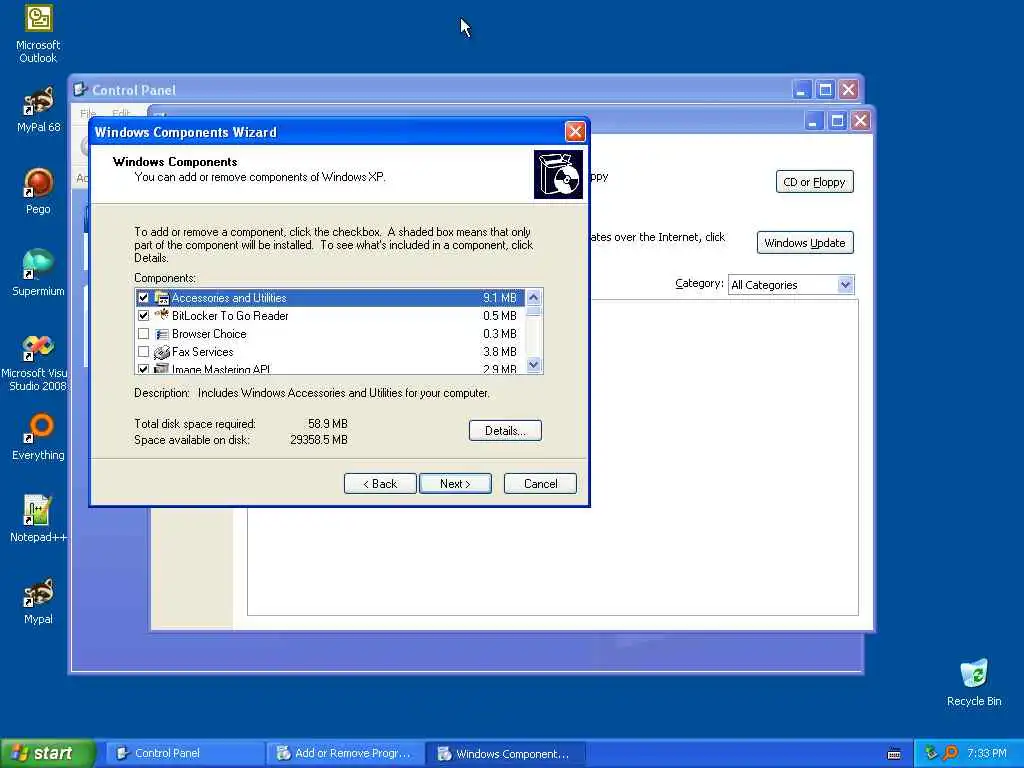
Task: Click Image Mastering API component icon
Action: [x=161, y=369]
